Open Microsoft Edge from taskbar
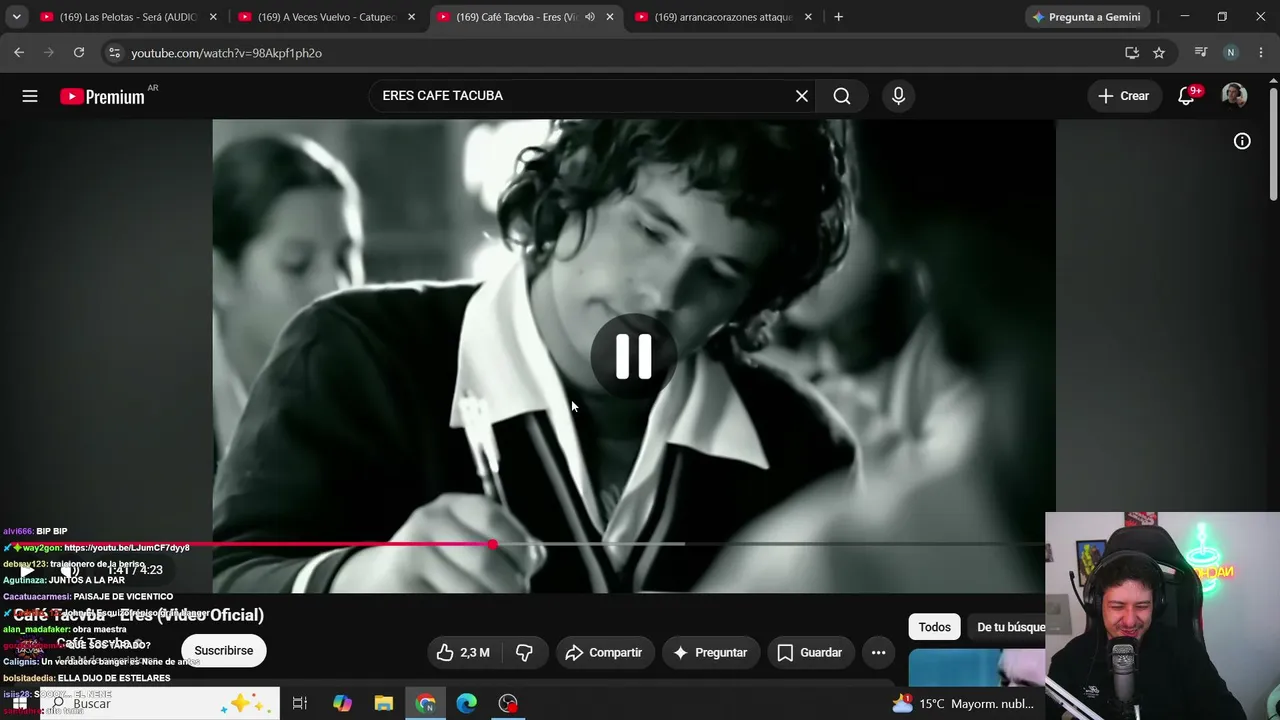This screenshot has width=1280, height=720. point(467,704)
